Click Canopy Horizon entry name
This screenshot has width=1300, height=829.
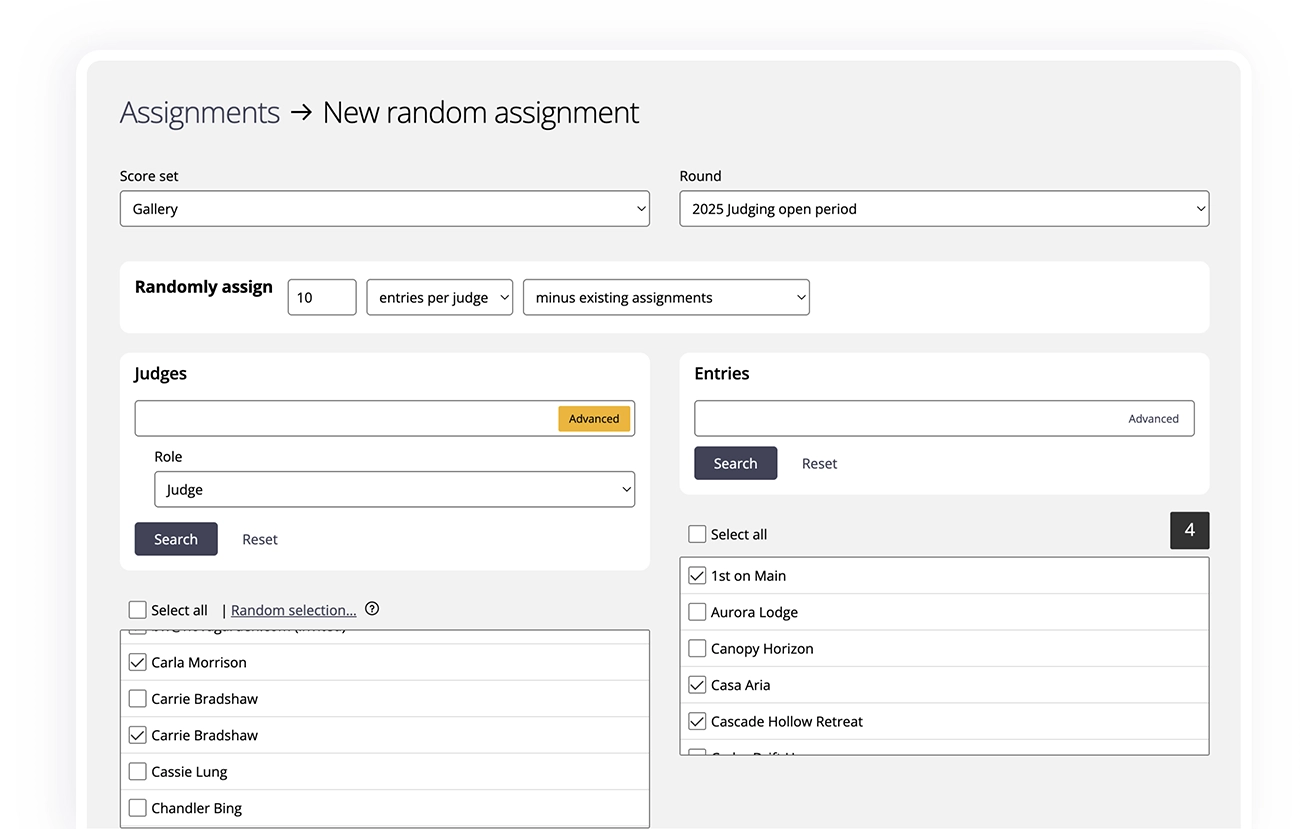pos(762,648)
